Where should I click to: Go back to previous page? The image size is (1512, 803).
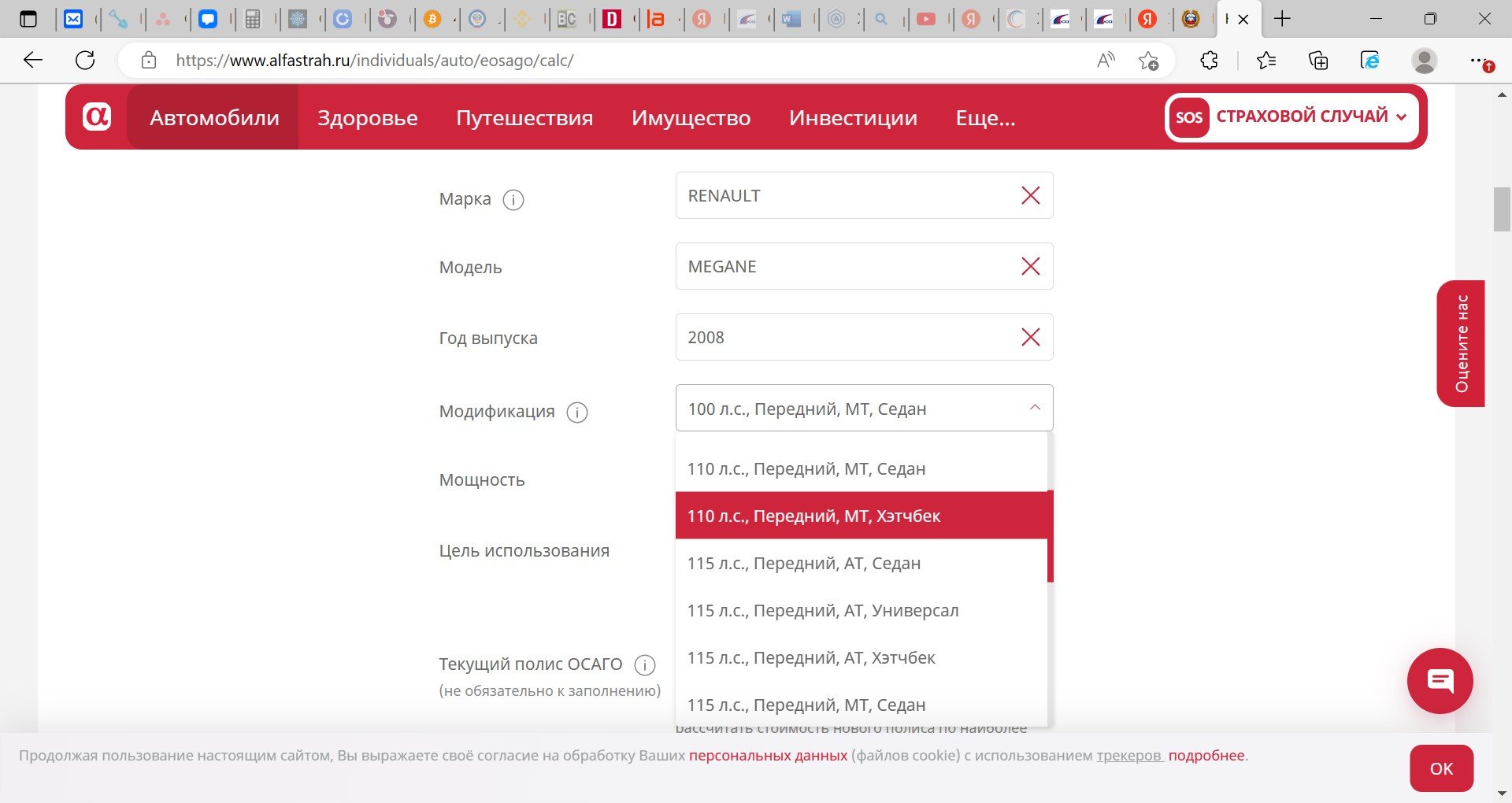click(x=33, y=60)
